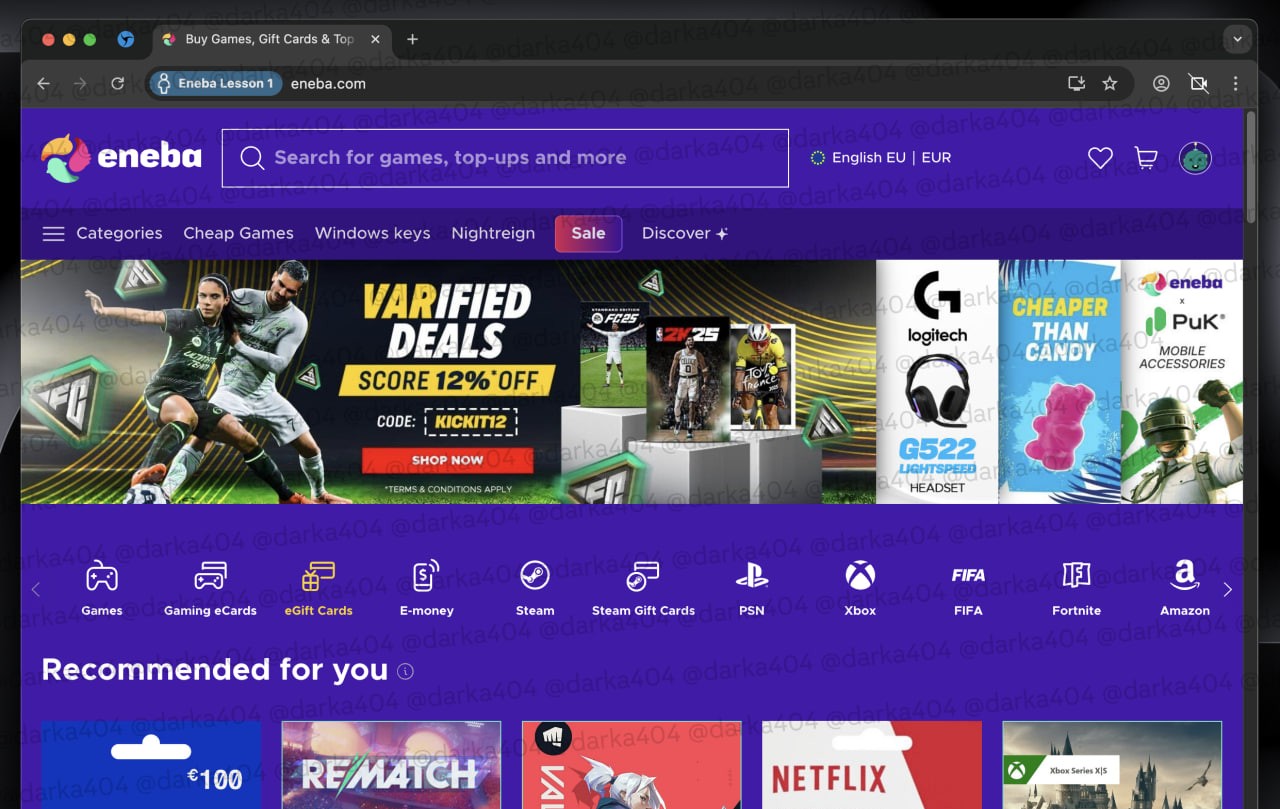
Task: Open the Logitech G522 headset banner
Action: (x=937, y=381)
